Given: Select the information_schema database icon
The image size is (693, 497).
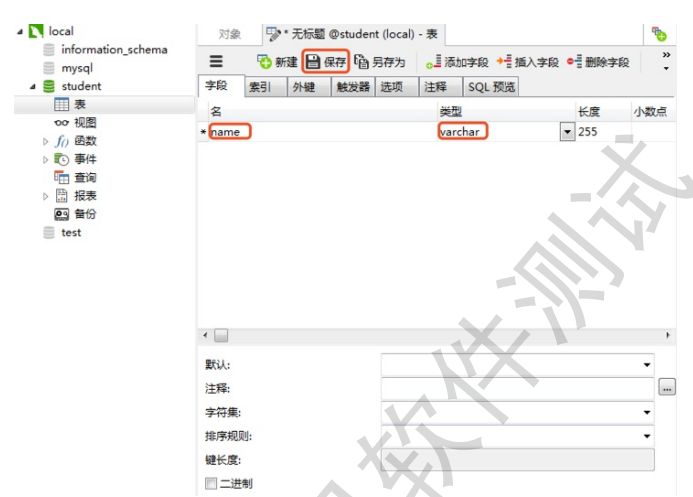Looking at the screenshot, I should (x=49, y=49).
